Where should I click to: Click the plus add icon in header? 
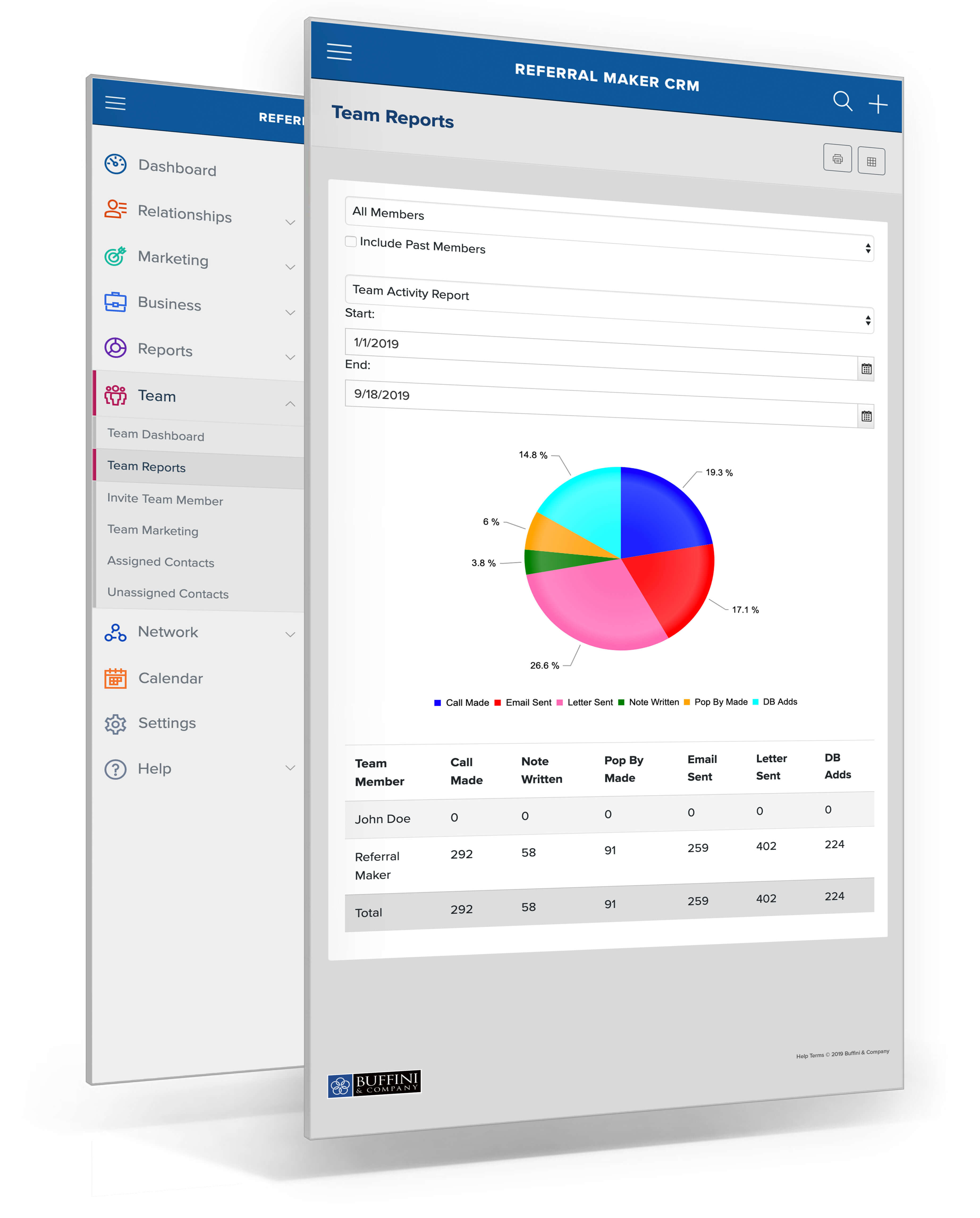tap(878, 104)
